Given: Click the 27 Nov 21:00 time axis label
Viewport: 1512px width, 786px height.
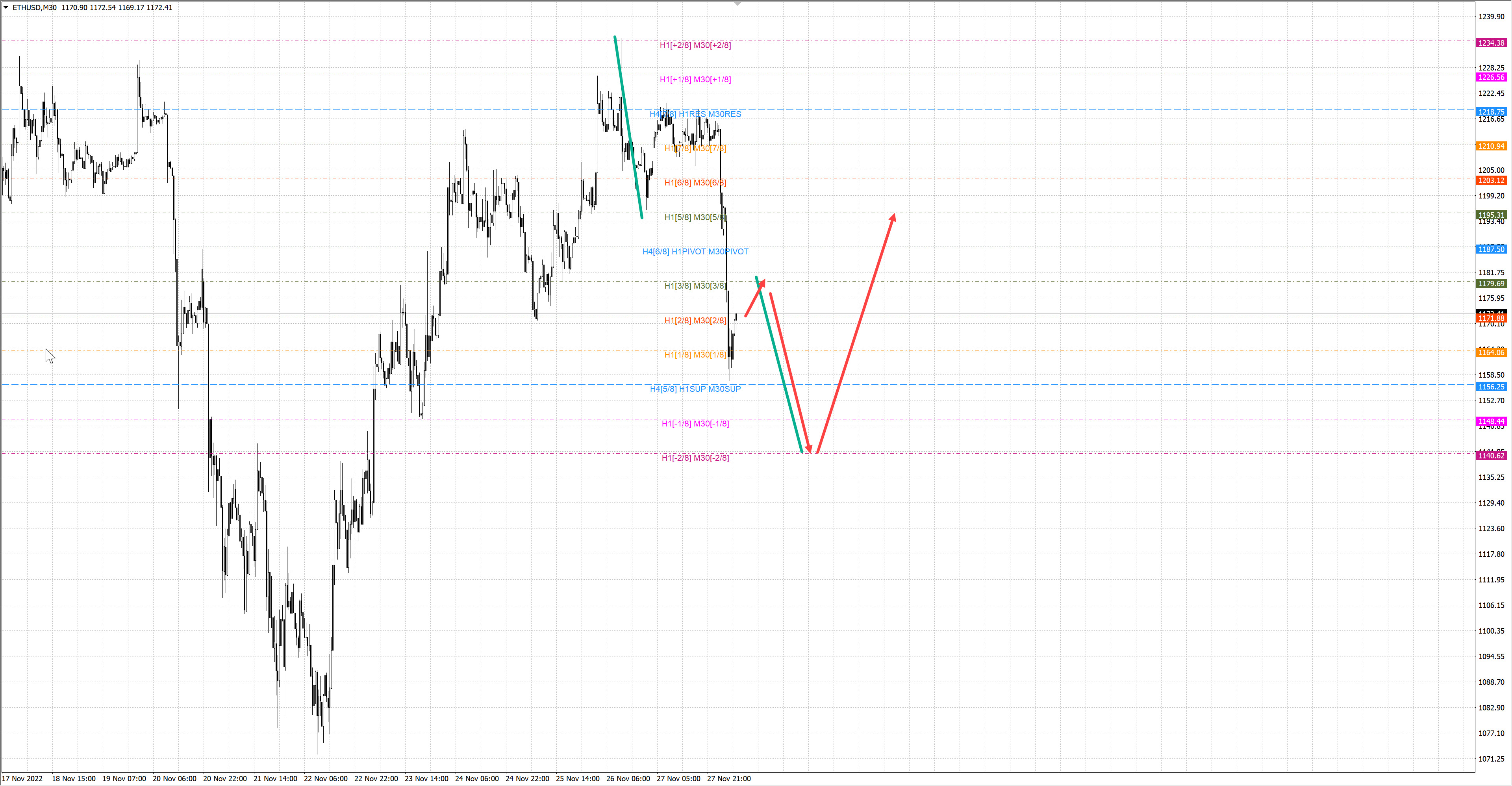Looking at the screenshot, I should click(728, 779).
